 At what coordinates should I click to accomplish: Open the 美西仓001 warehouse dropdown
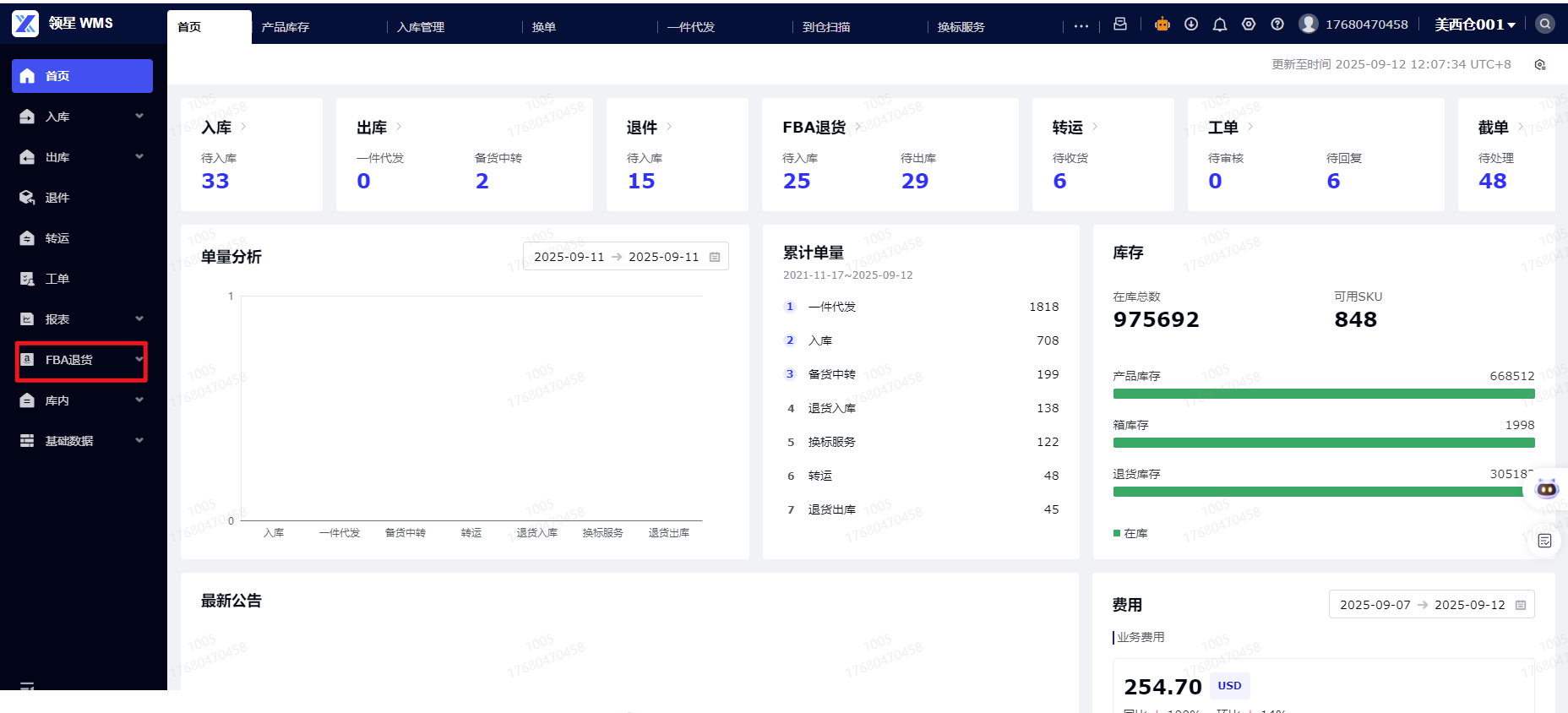[1475, 24]
